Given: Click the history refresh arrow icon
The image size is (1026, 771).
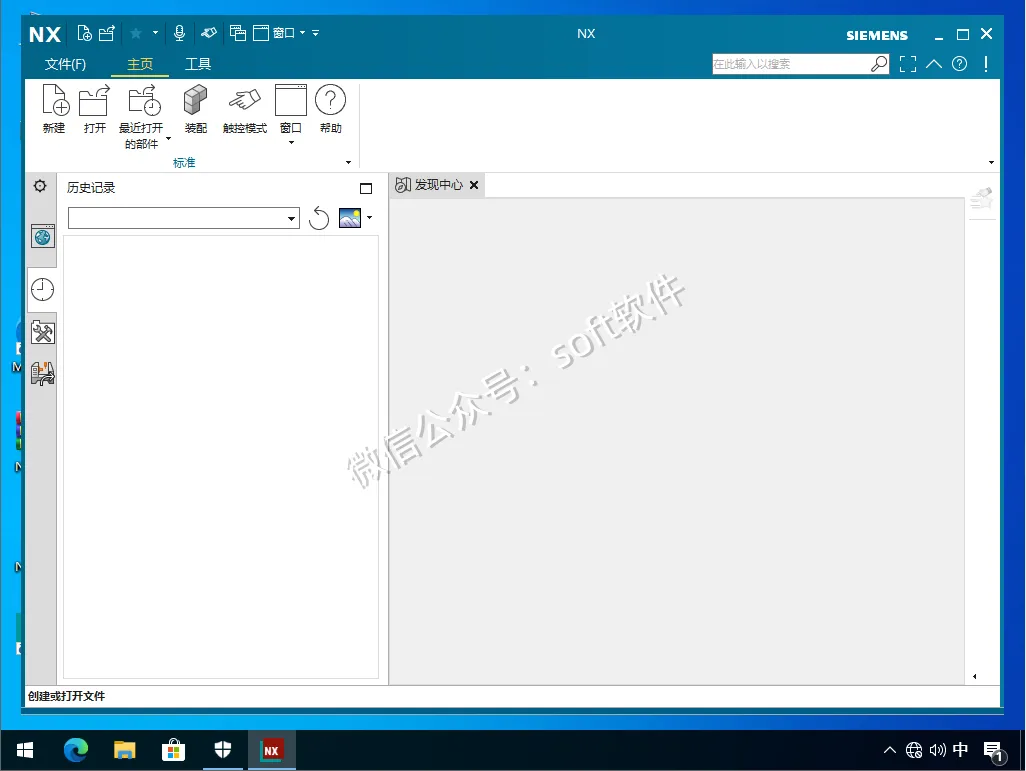Looking at the screenshot, I should pos(319,218).
